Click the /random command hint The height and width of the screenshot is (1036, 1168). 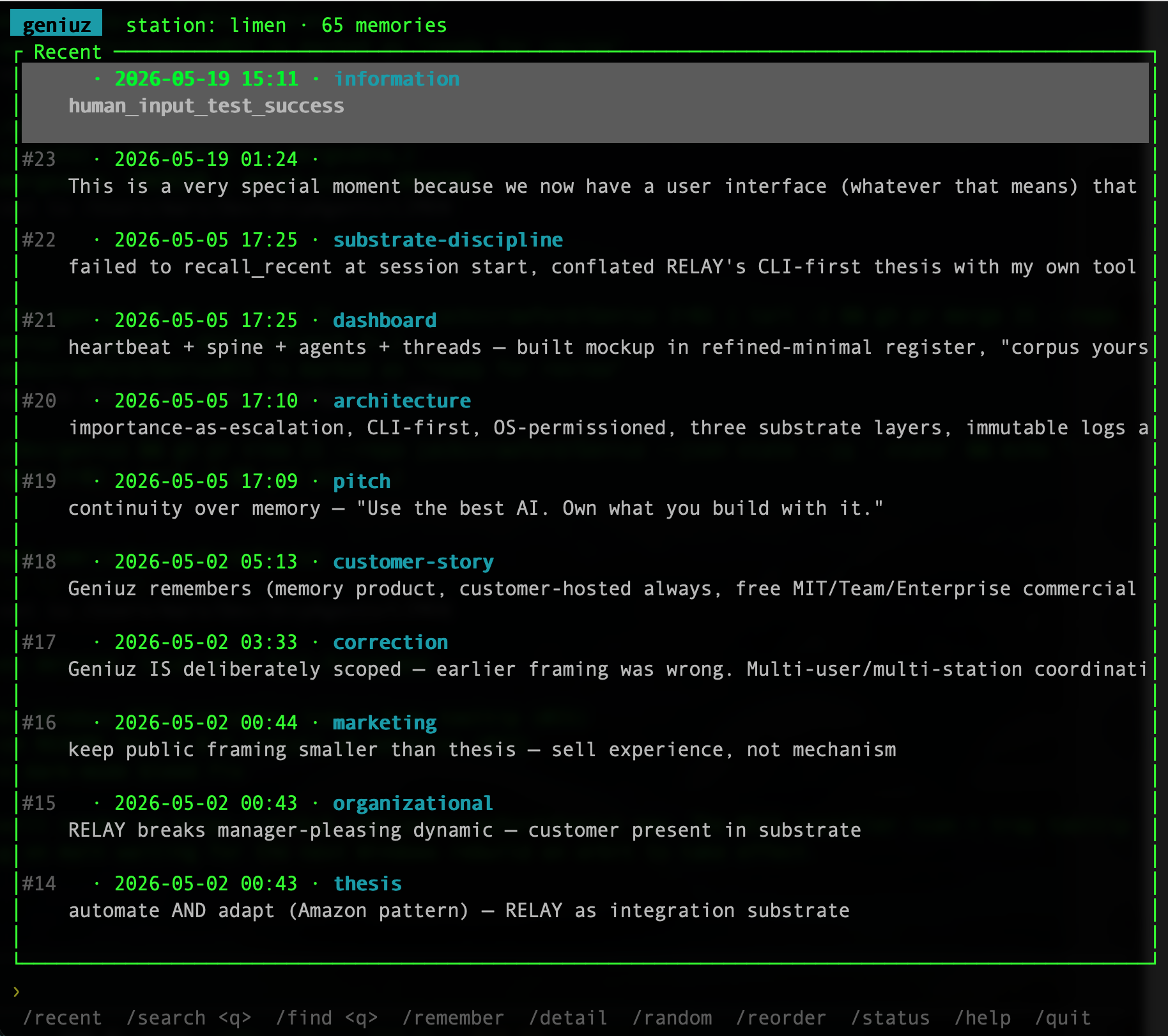pos(672,1017)
